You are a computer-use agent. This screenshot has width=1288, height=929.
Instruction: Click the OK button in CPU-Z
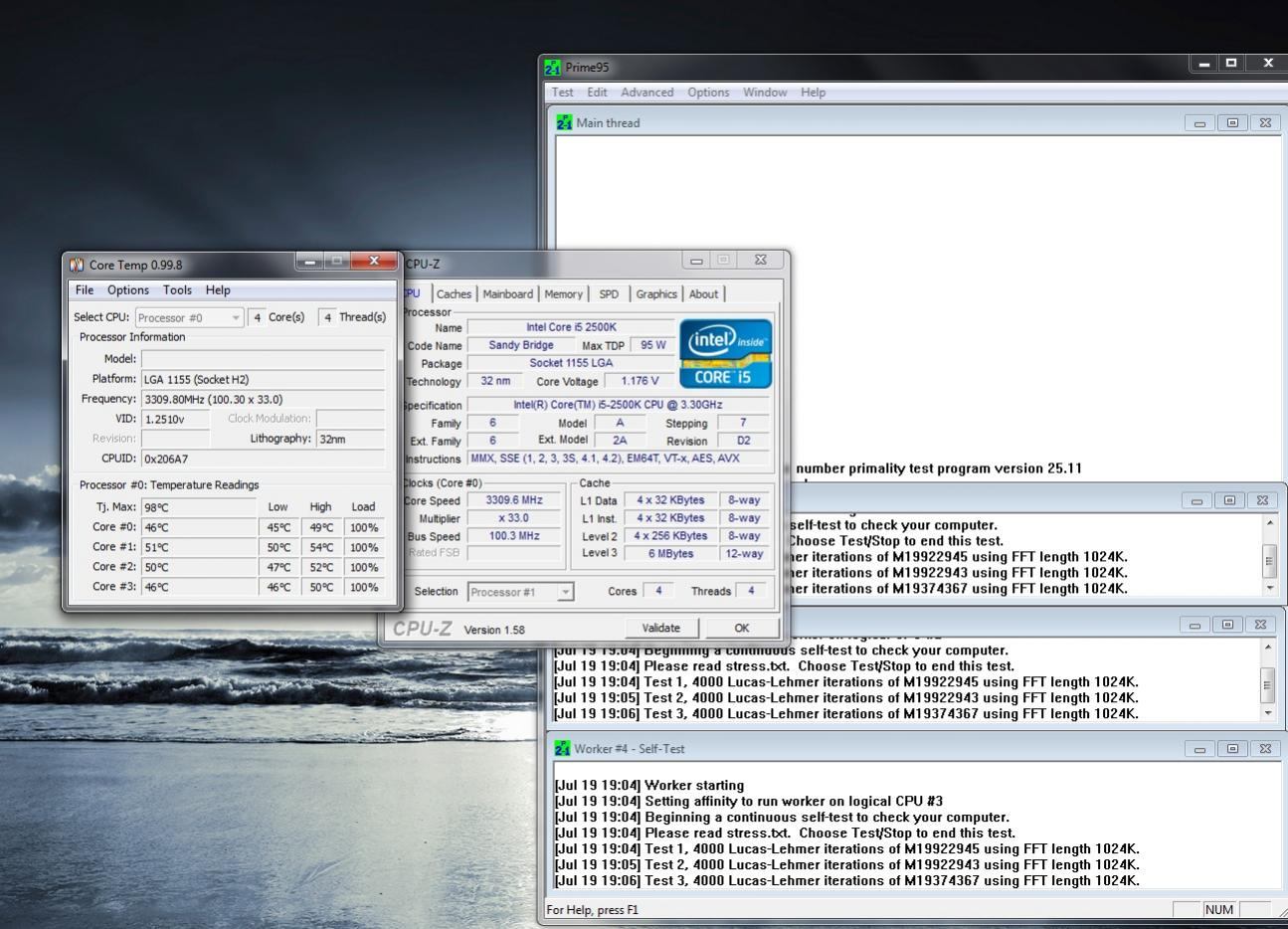(x=742, y=628)
